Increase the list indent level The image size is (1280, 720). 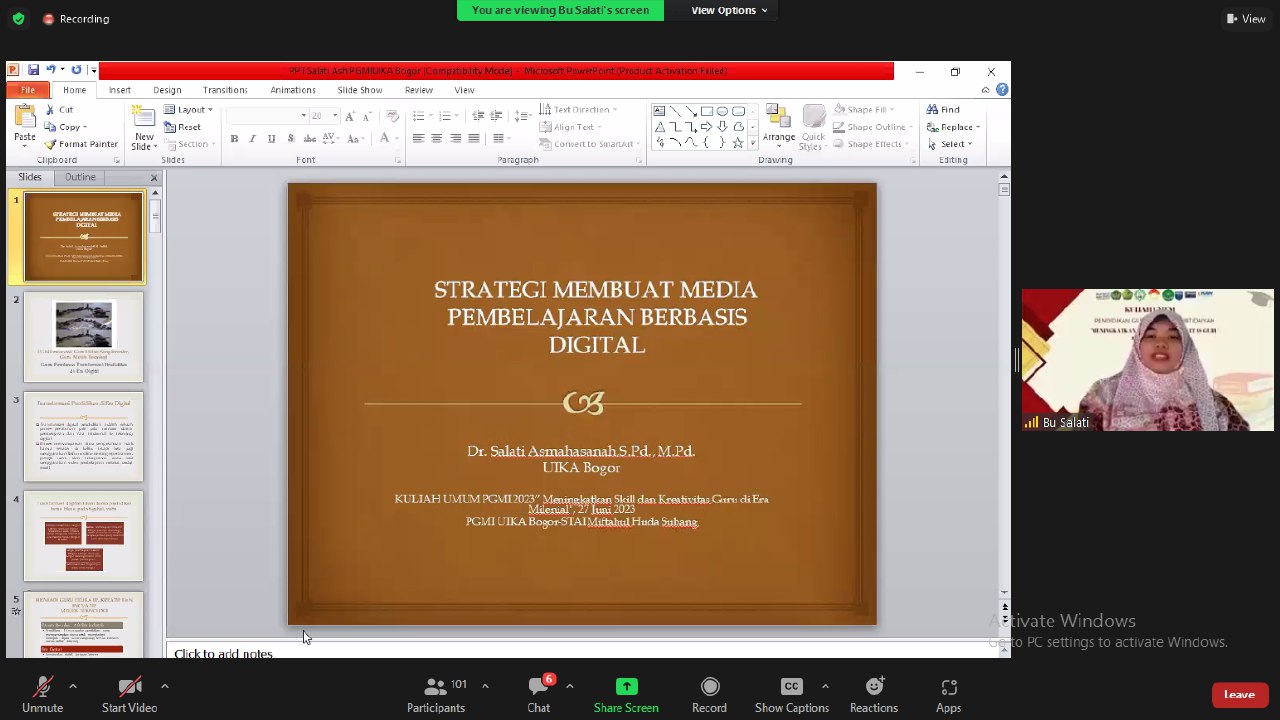pos(496,116)
